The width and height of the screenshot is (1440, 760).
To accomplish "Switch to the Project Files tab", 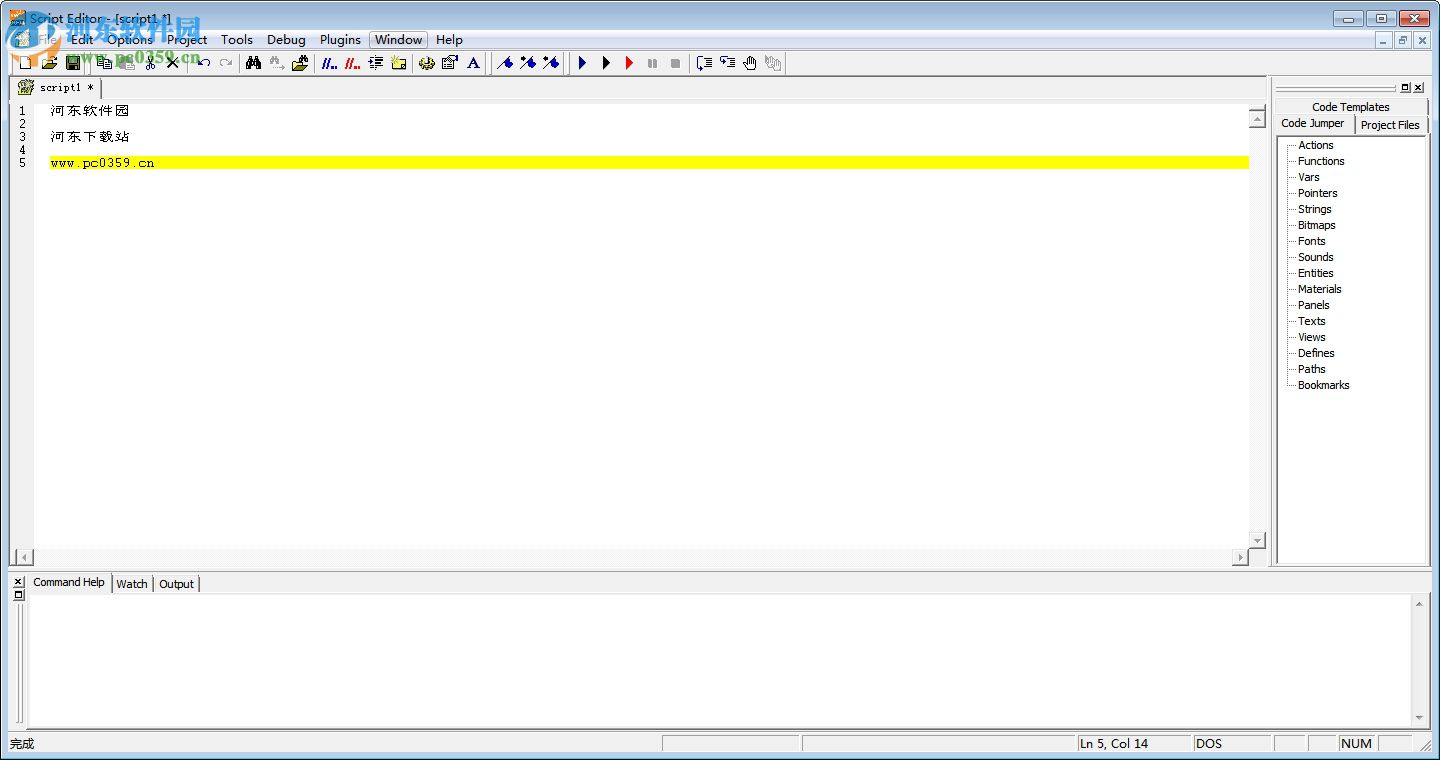I will pyautogui.click(x=1390, y=125).
